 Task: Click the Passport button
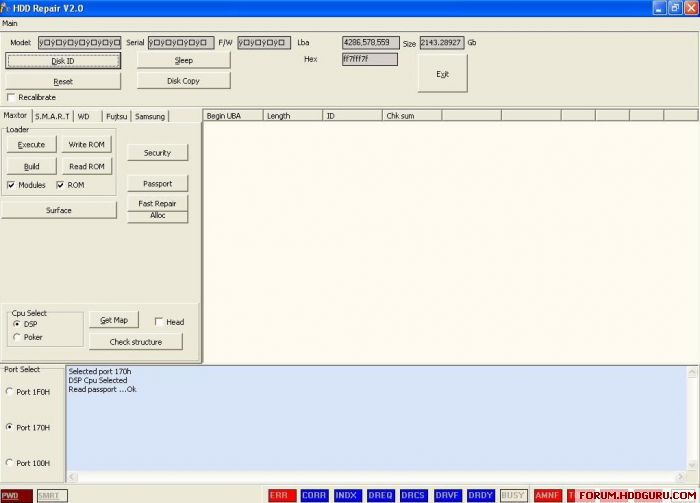click(158, 183)
